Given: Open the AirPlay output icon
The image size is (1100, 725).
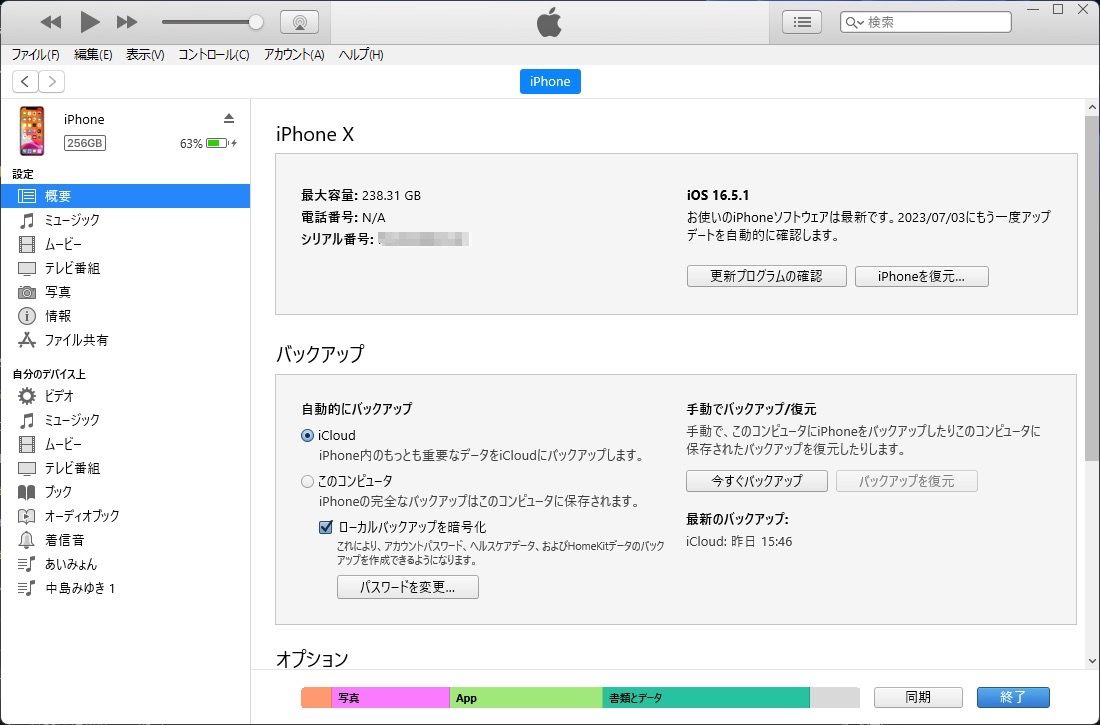Looking at the screenshot, I should [300, 22].
